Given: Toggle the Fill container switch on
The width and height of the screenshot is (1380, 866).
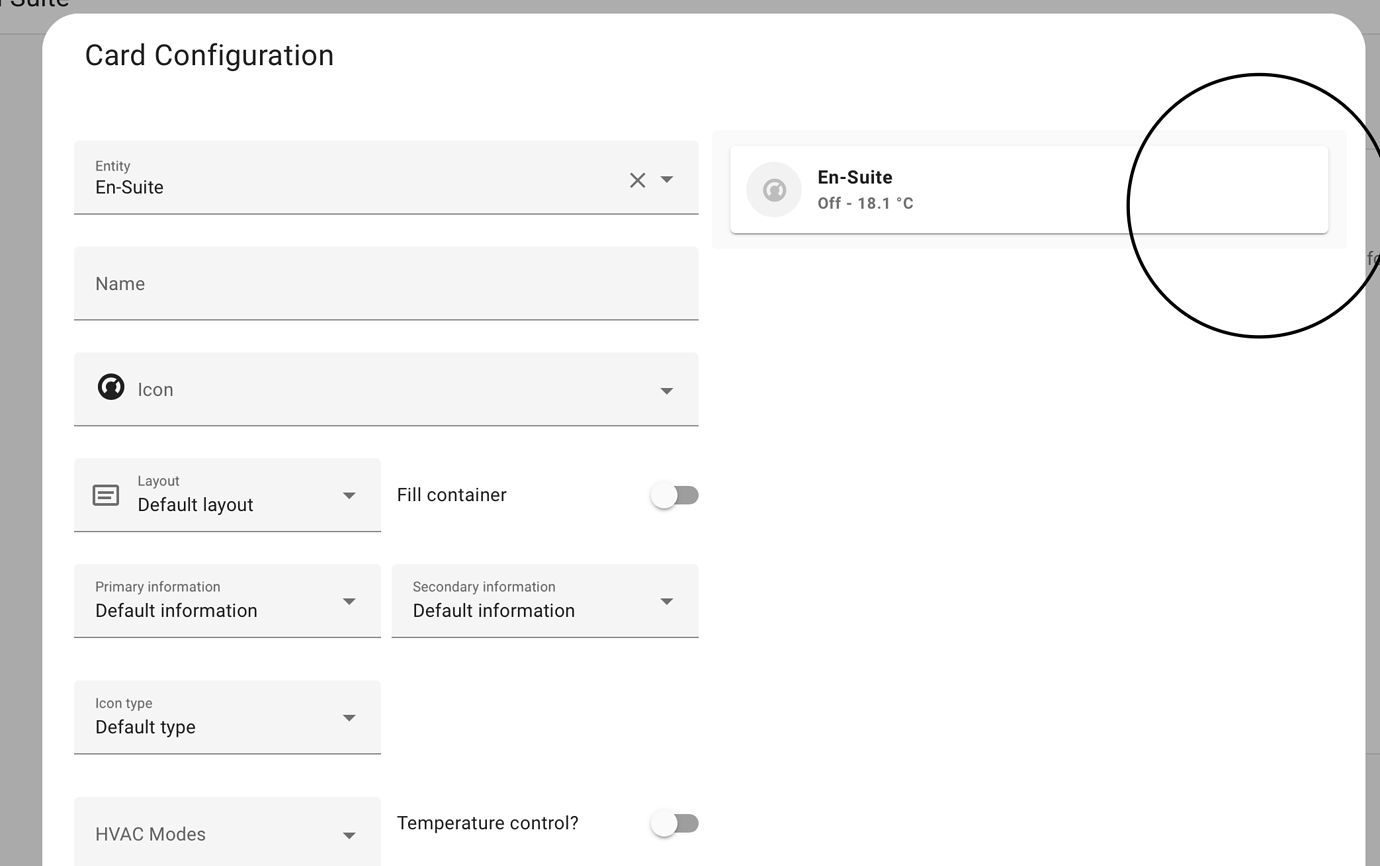Looking at the screenshot, I should [675, 494].
